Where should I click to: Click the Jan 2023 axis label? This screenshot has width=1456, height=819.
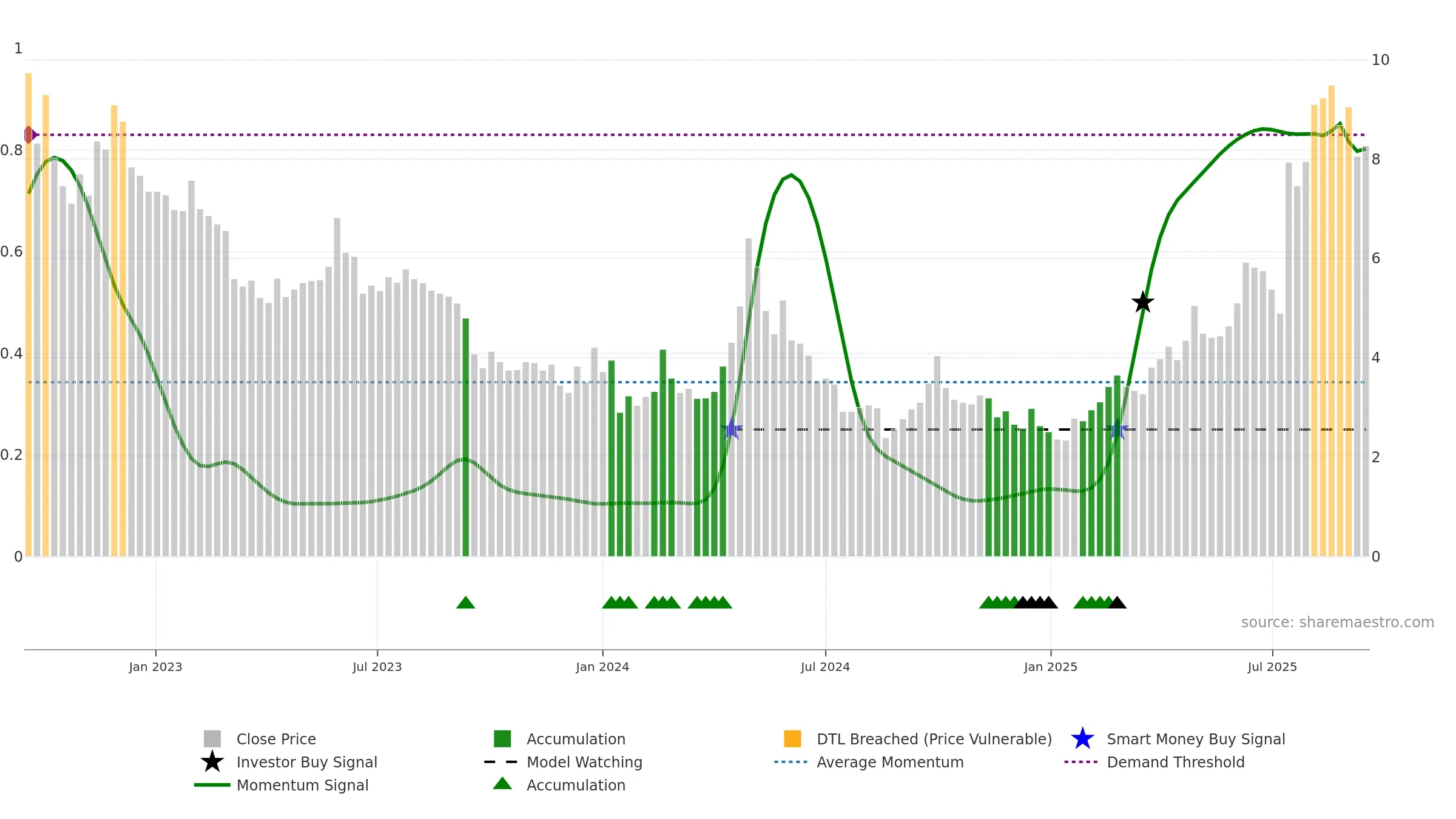[x=155, y=667]
